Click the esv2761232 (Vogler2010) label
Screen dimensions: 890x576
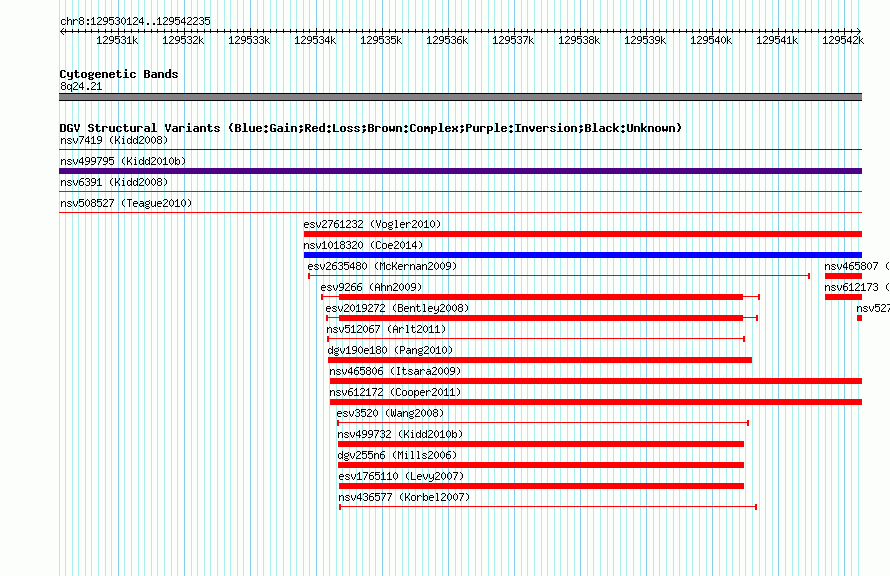click(x=372, y=224)
